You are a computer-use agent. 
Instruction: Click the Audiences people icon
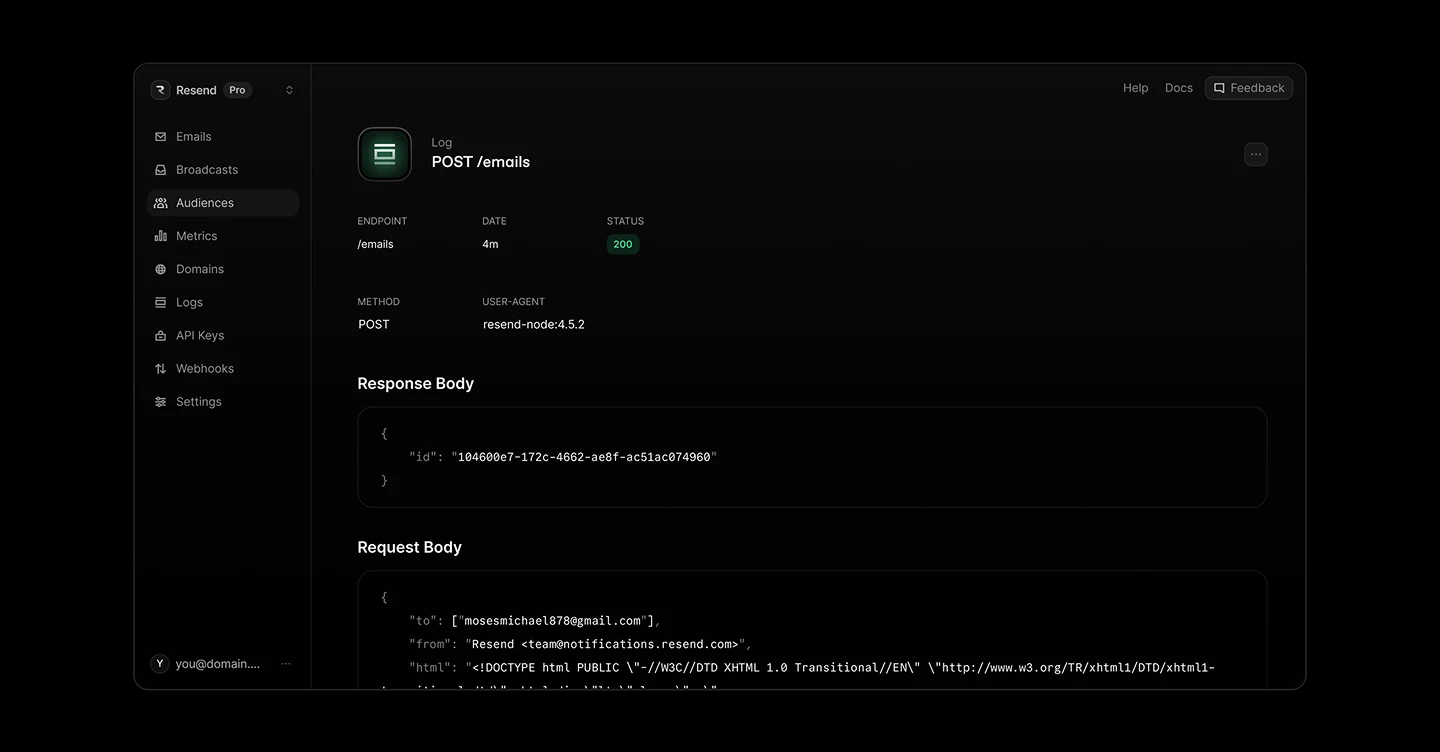[x=160, y=203]
